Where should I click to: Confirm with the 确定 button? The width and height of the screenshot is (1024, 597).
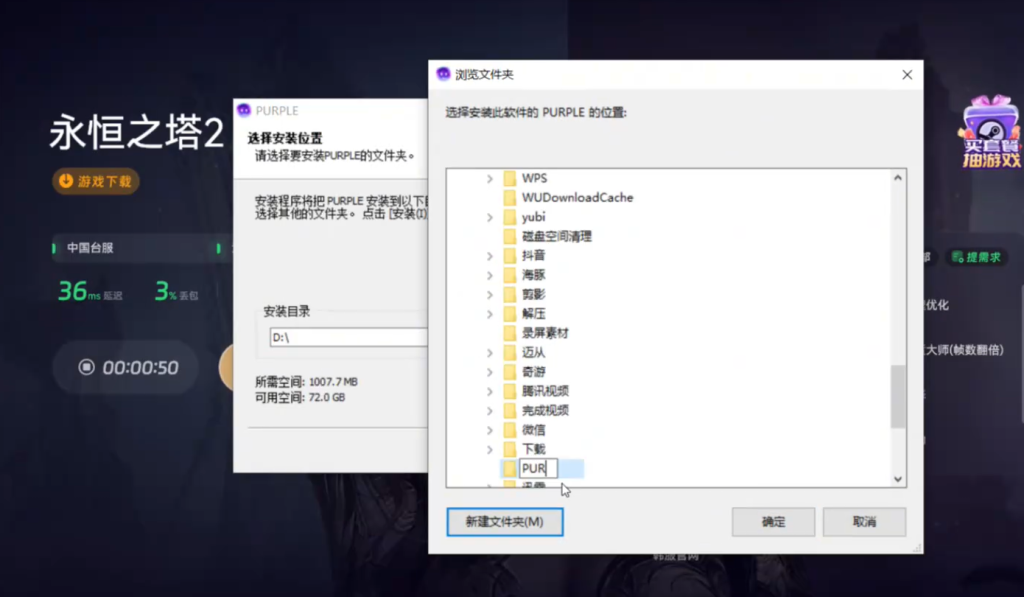(x=773, y=522)
